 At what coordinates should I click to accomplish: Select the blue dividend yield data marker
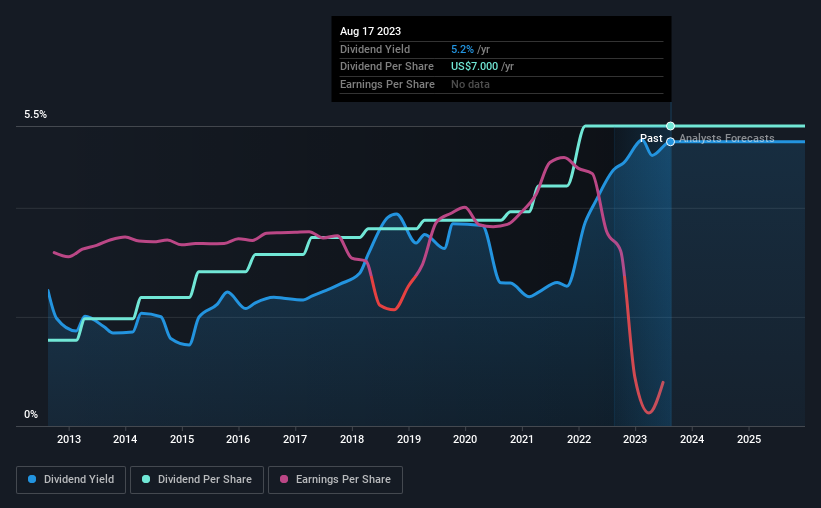tap(670, 142)
